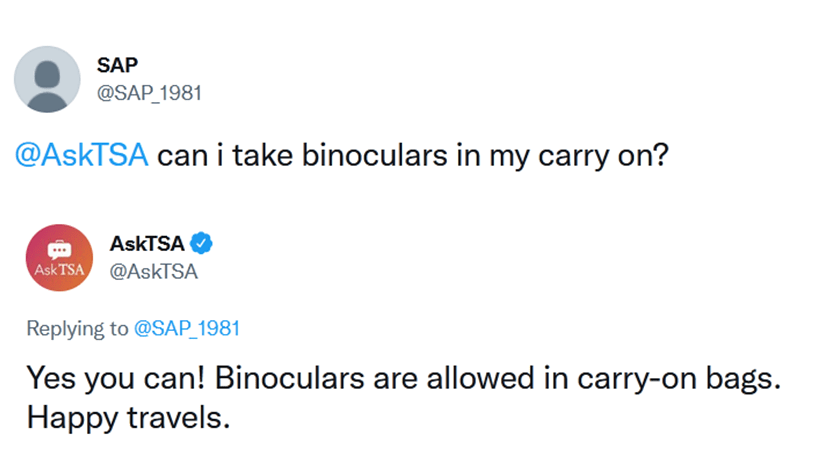The height and width of the screenshot is (463, 834).
Task: Click the 'AskTSA' text inside the logo circle
Action: [60, 270]
